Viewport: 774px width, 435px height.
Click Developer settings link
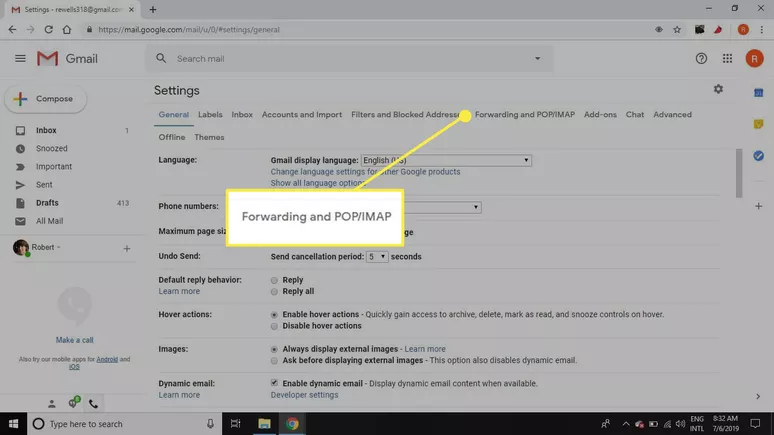(x=304, y=395)
